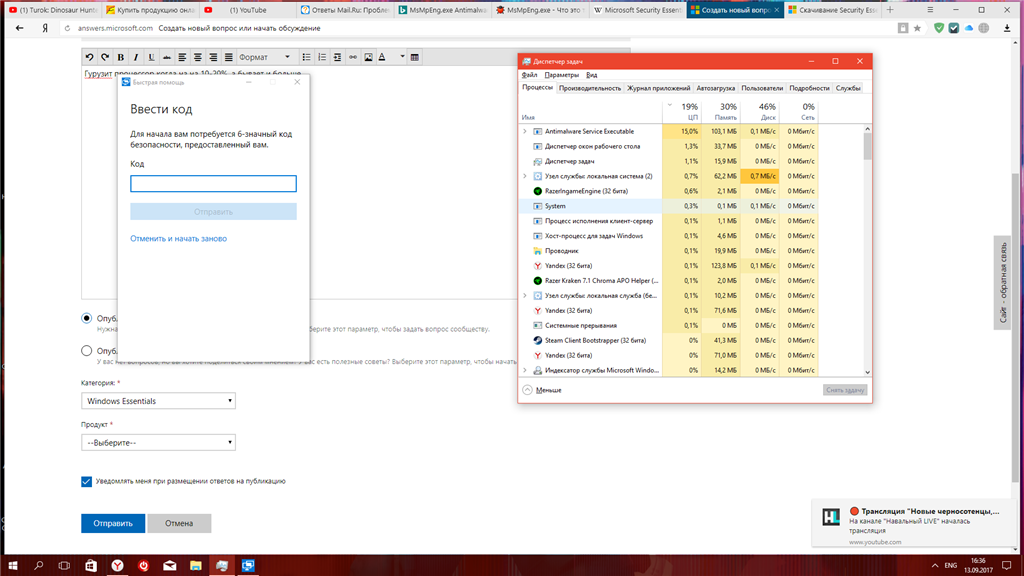Switch to 'Автозагрузка' tab
Screen dimensions: 1024x576
716,88
